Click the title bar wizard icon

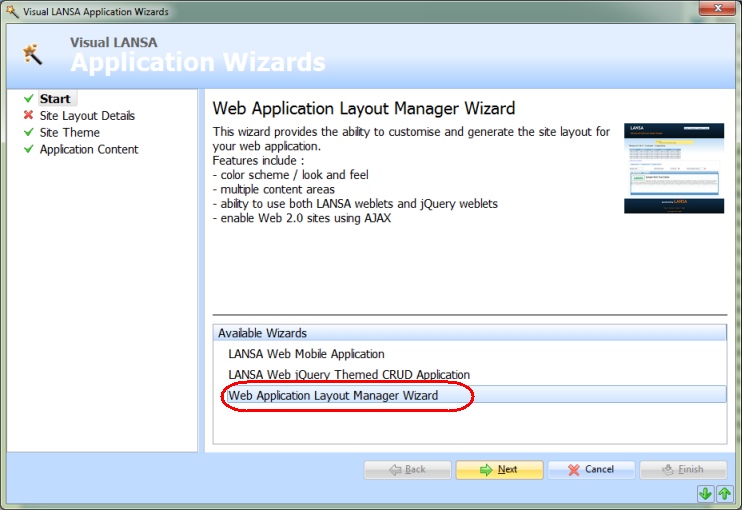coord(12,11)
